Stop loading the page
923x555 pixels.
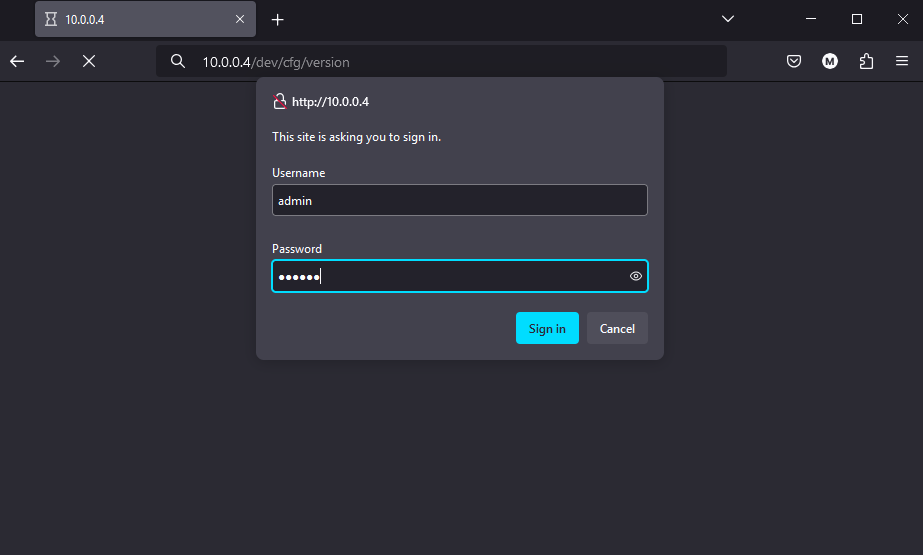(x=89, y=61)
